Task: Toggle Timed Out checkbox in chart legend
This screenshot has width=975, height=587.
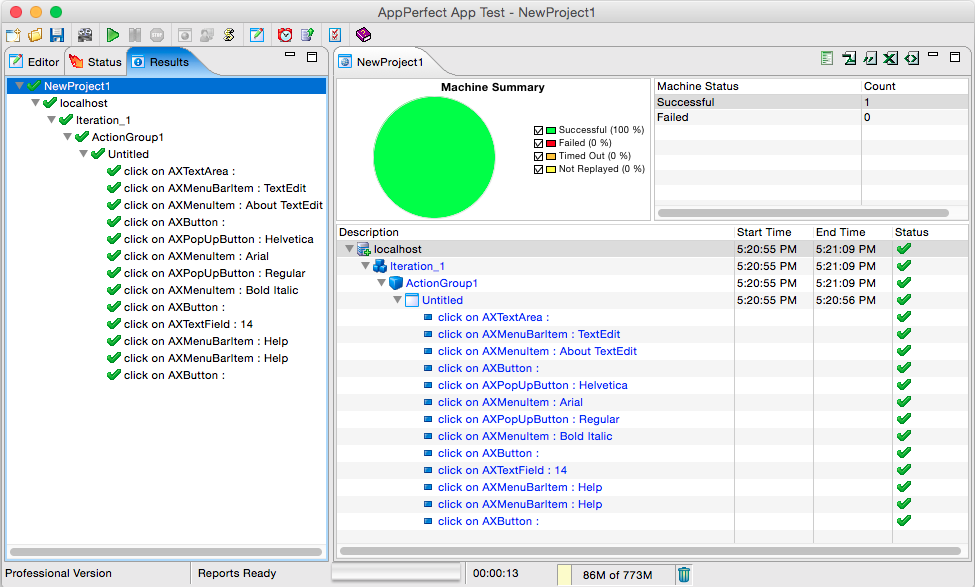Action: coord(538,157)
